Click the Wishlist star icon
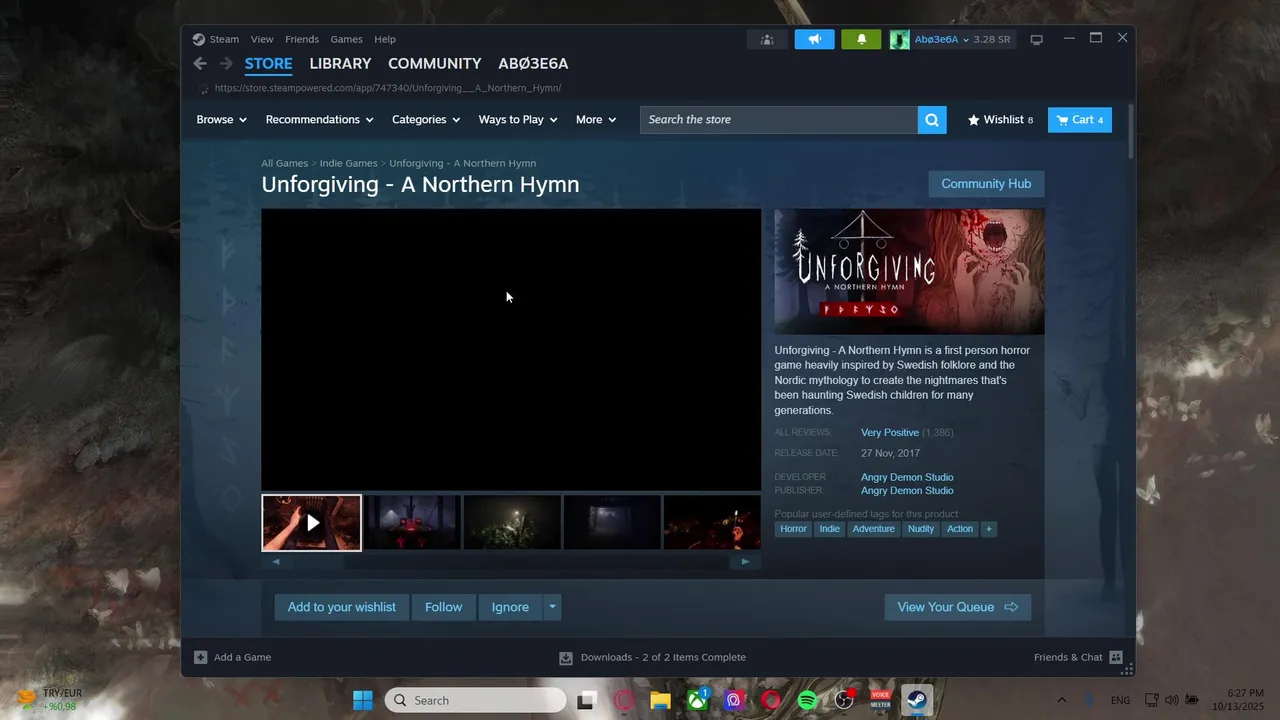This screenshot has width=1280, height=720. 973,120
